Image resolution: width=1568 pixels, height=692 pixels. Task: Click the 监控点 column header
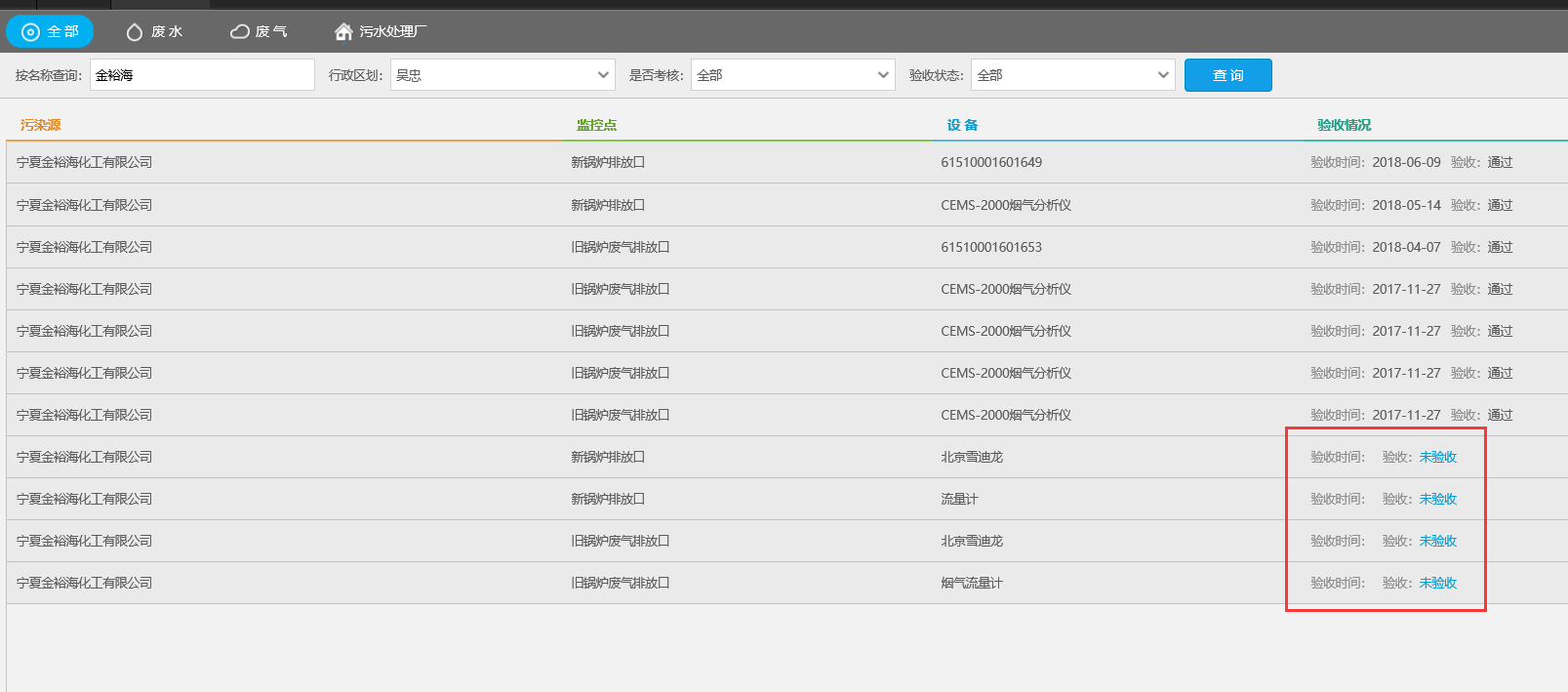click(x=596, y=125)
